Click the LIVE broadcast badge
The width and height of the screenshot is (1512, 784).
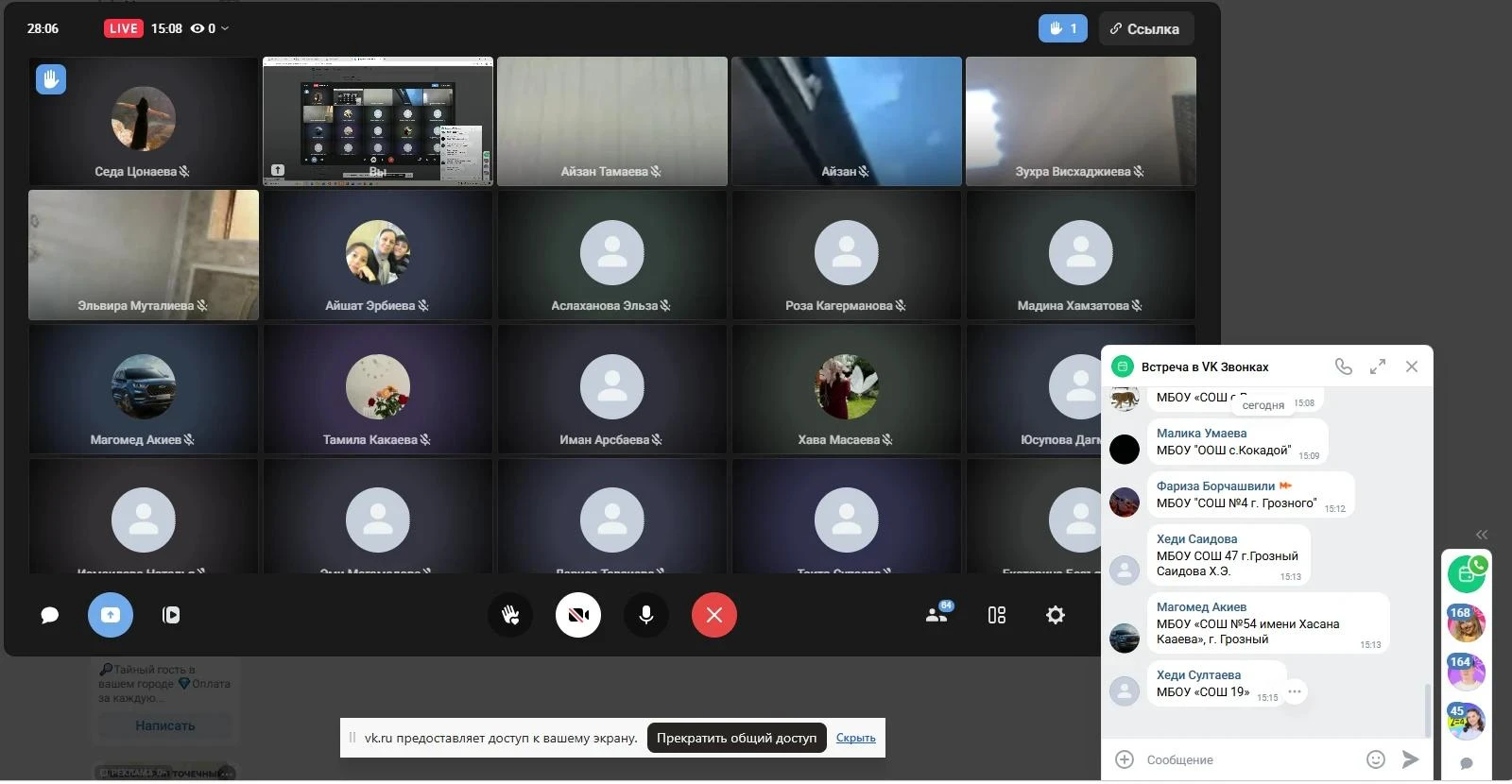click(123, 28)
